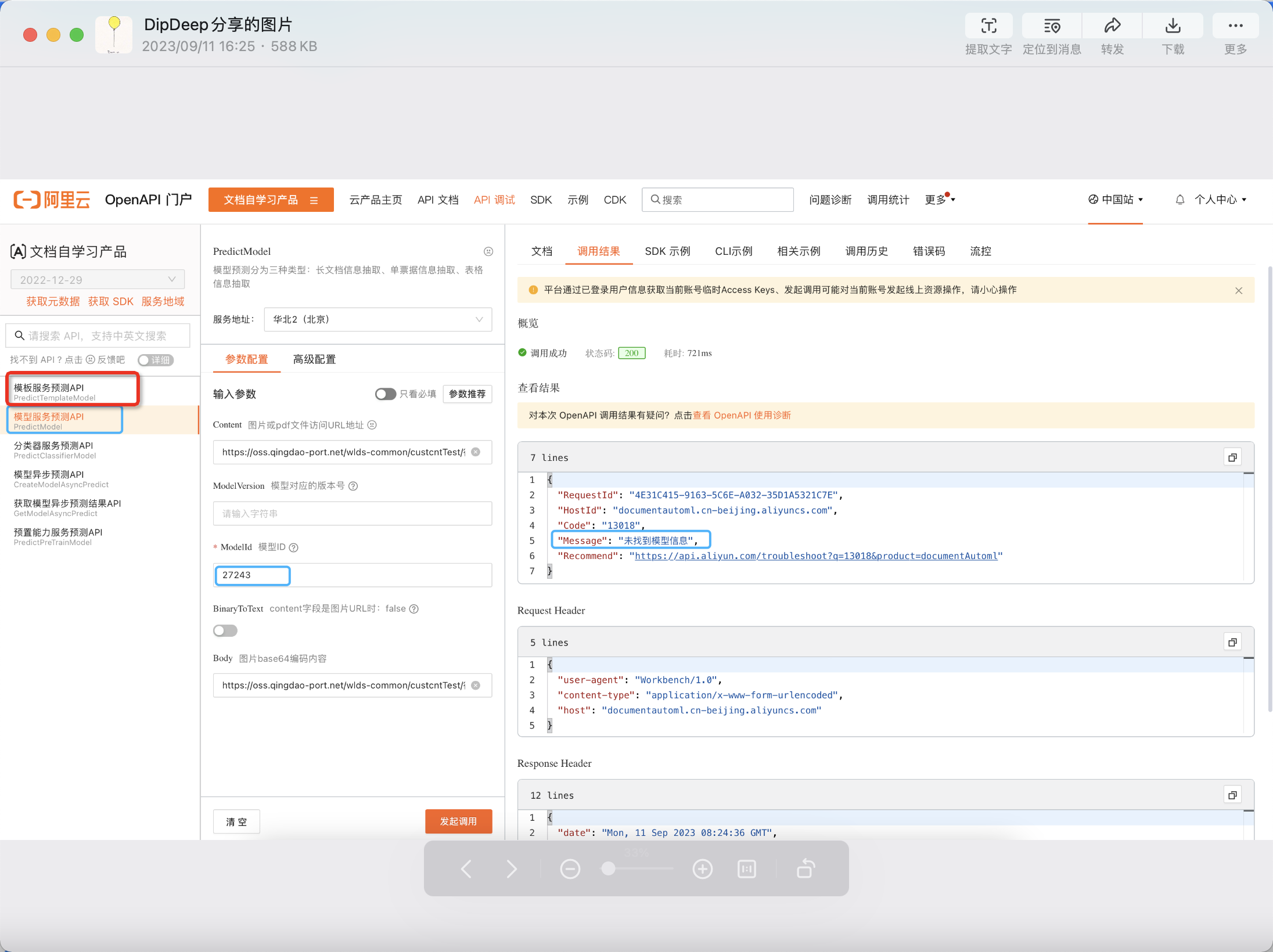Click the API search field in sidebar
The image size is (1273, 952).
(x=98, y=336)
